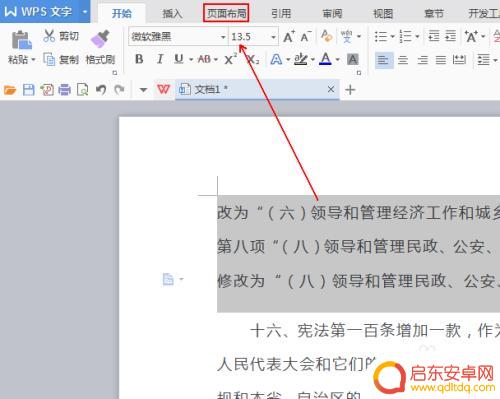The height and width of the screenshot is (399, 500).
Task: Click the printer icon
Action: [65, 90]
